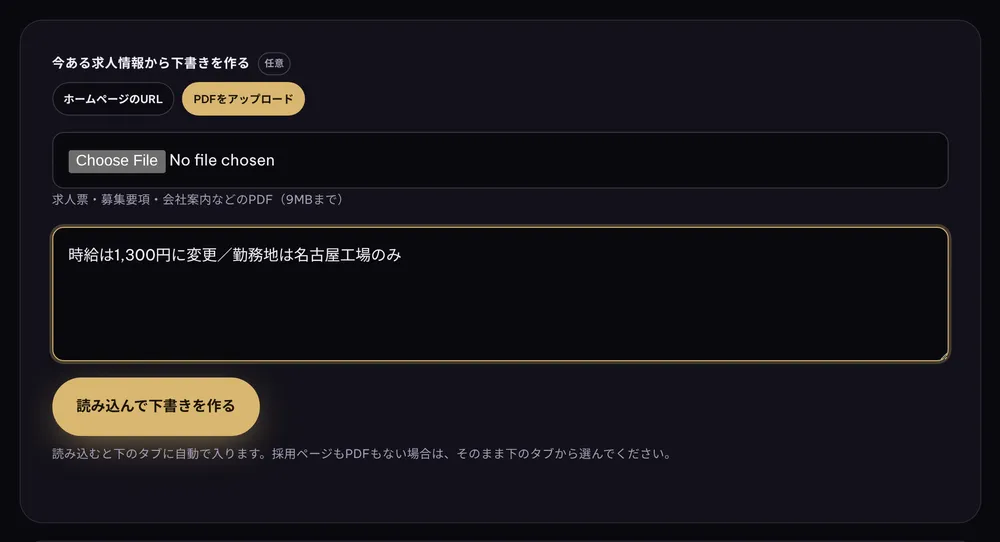Switch to the ホームページのURL tab

click(x=113, y=99)
